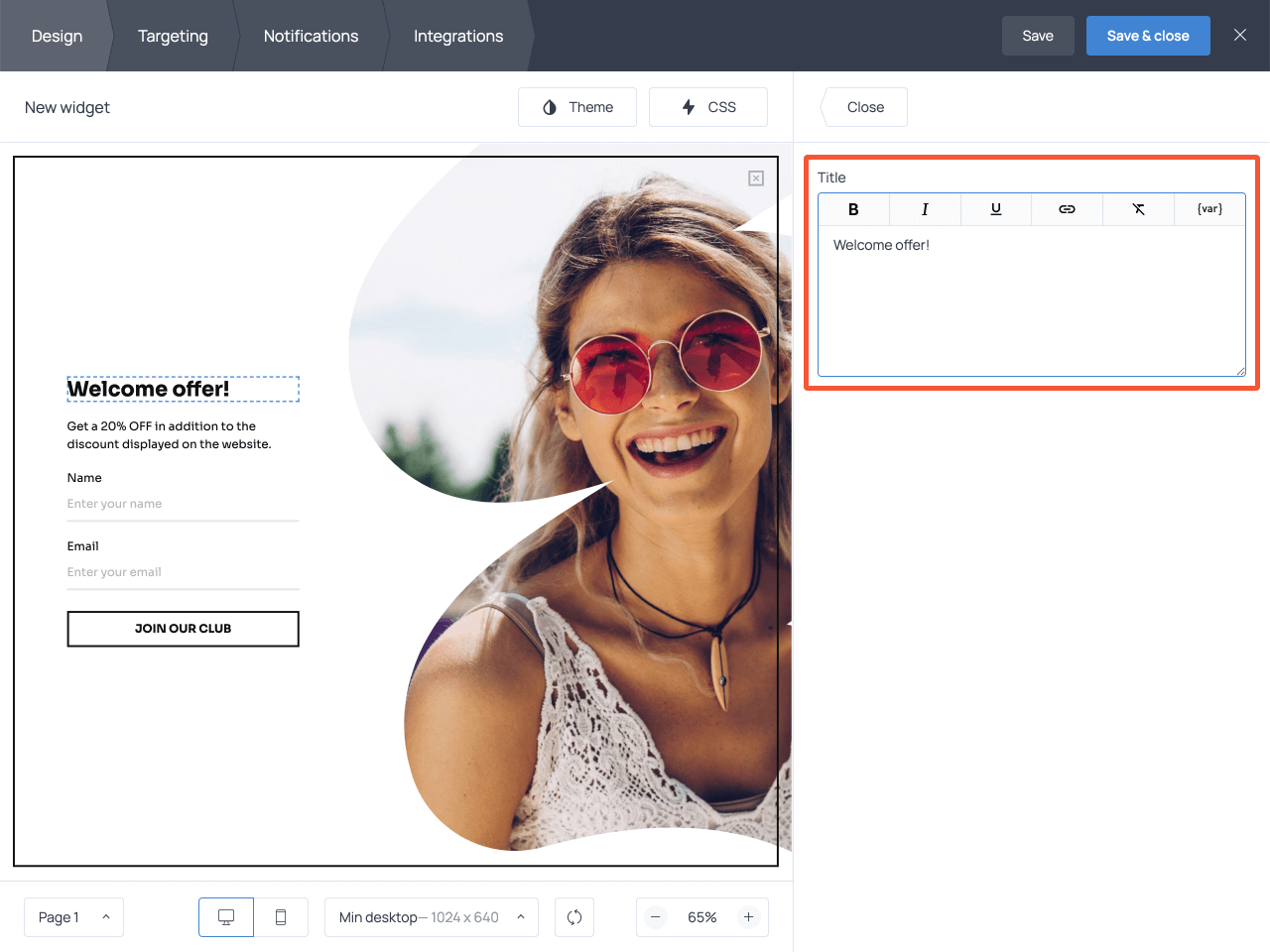Apply italic formatting to the title text
The image size is (1270, 952).
924,209
